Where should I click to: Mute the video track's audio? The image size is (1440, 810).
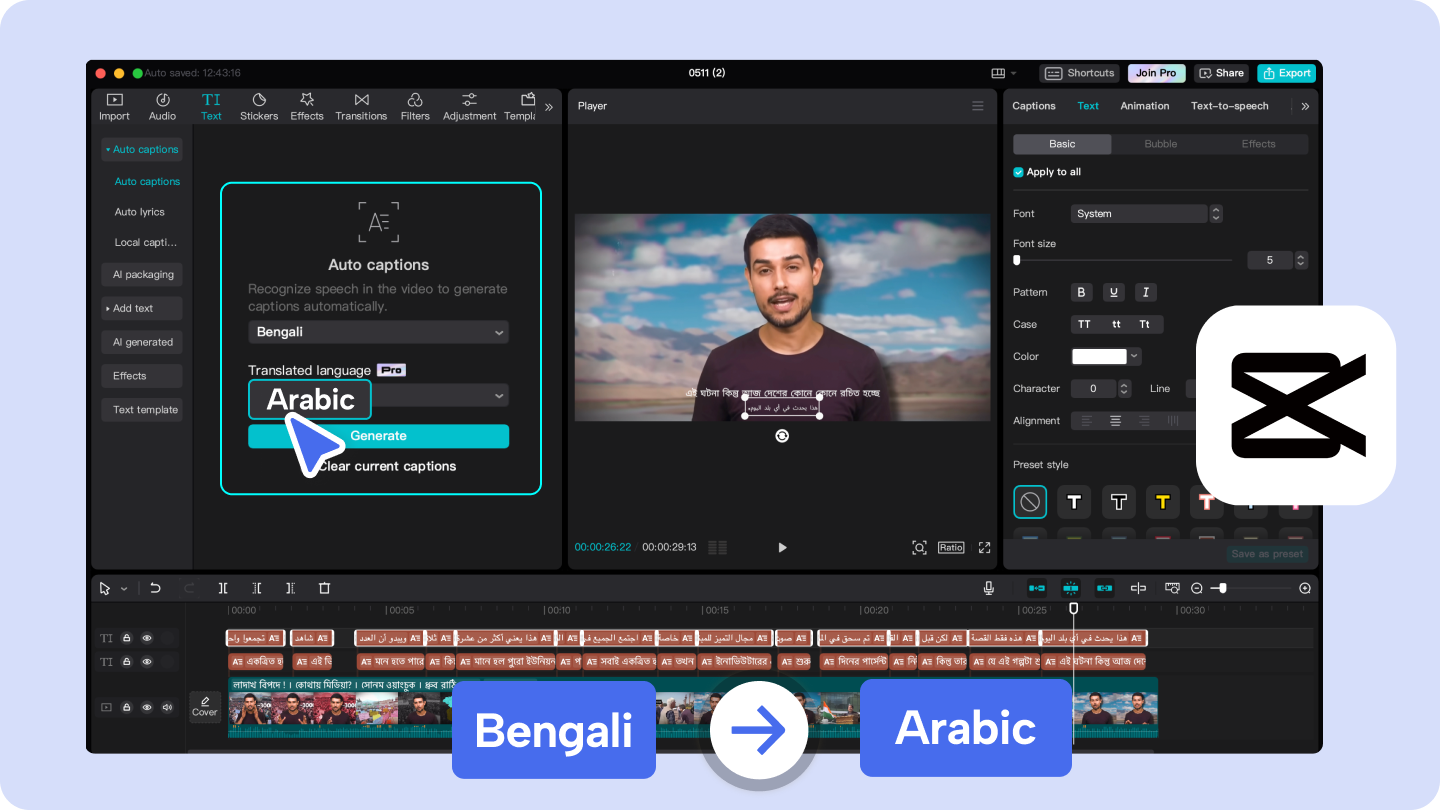point(167,707)
